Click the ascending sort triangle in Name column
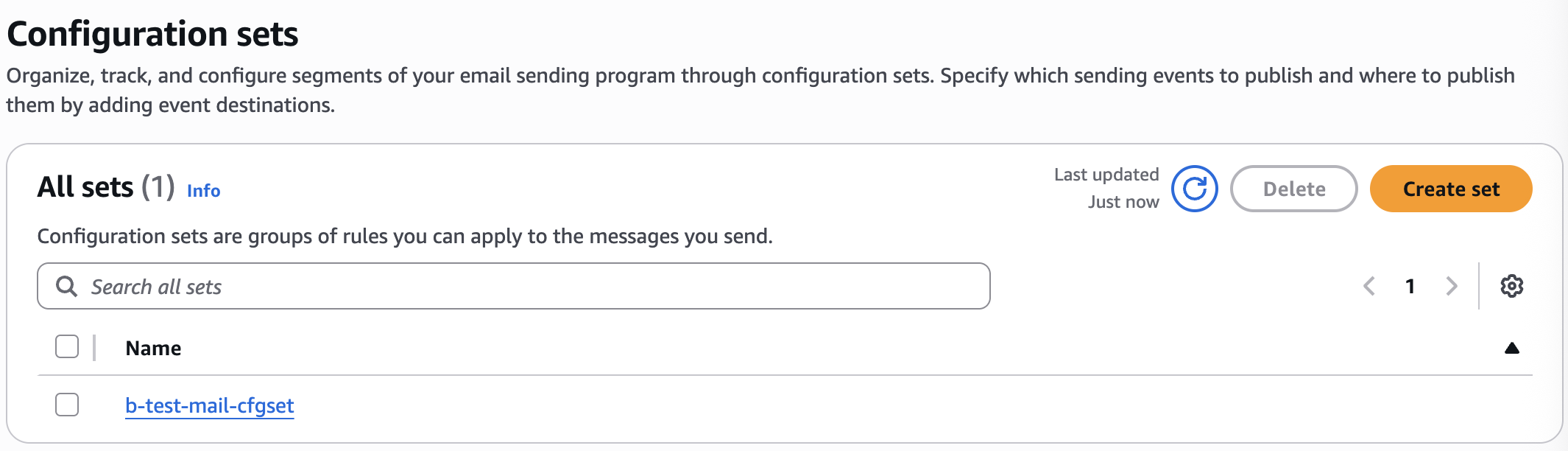Viewport: 1568px width, 451px height. coord(1511,349)
